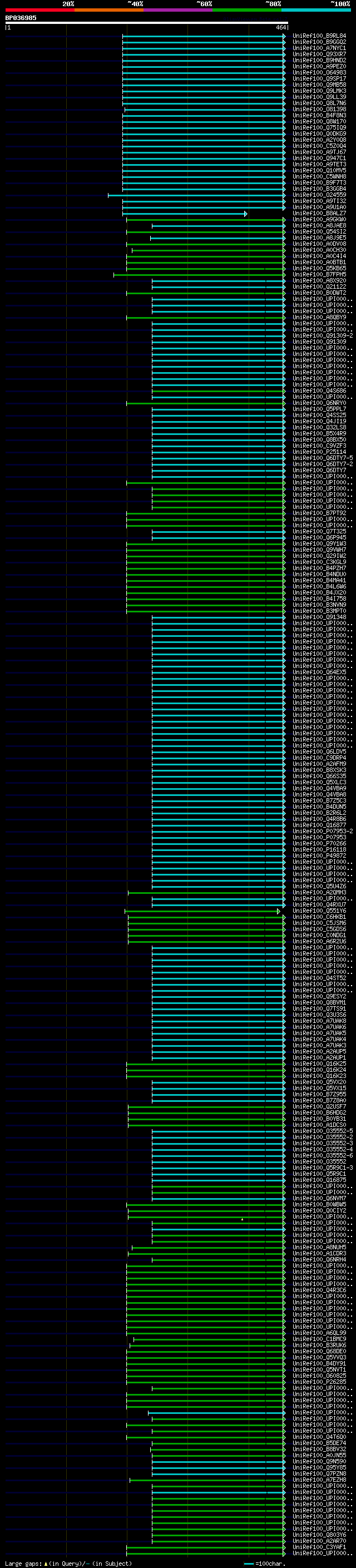Select hit UniRef100_A7NYC1
Screen dimensions: 356x1568
(x=319, y=48)
